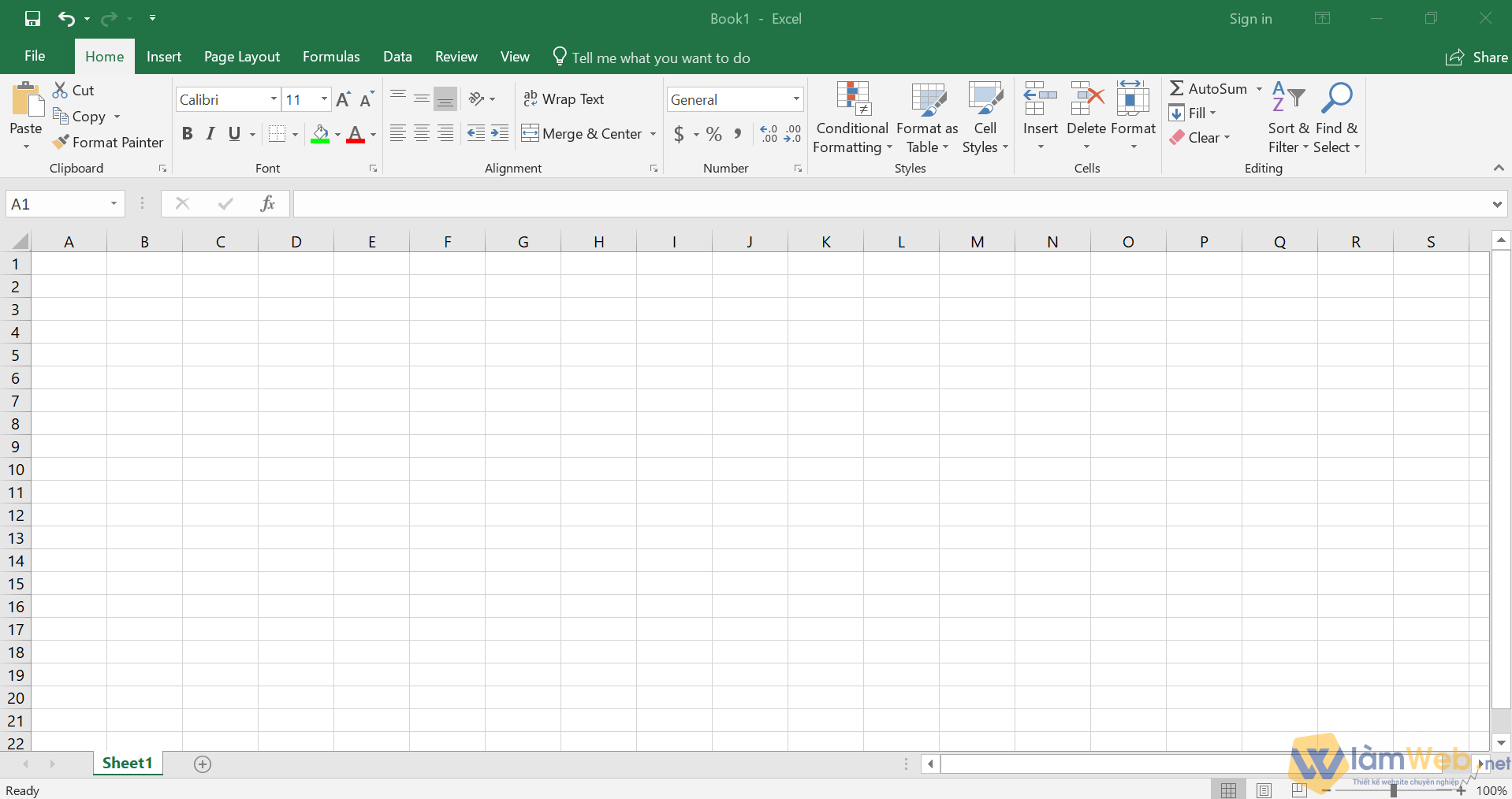The image size is (1512, 799).
Task: Toggle left text alignment
Action: pyautogui.click(x=398, y=134)
